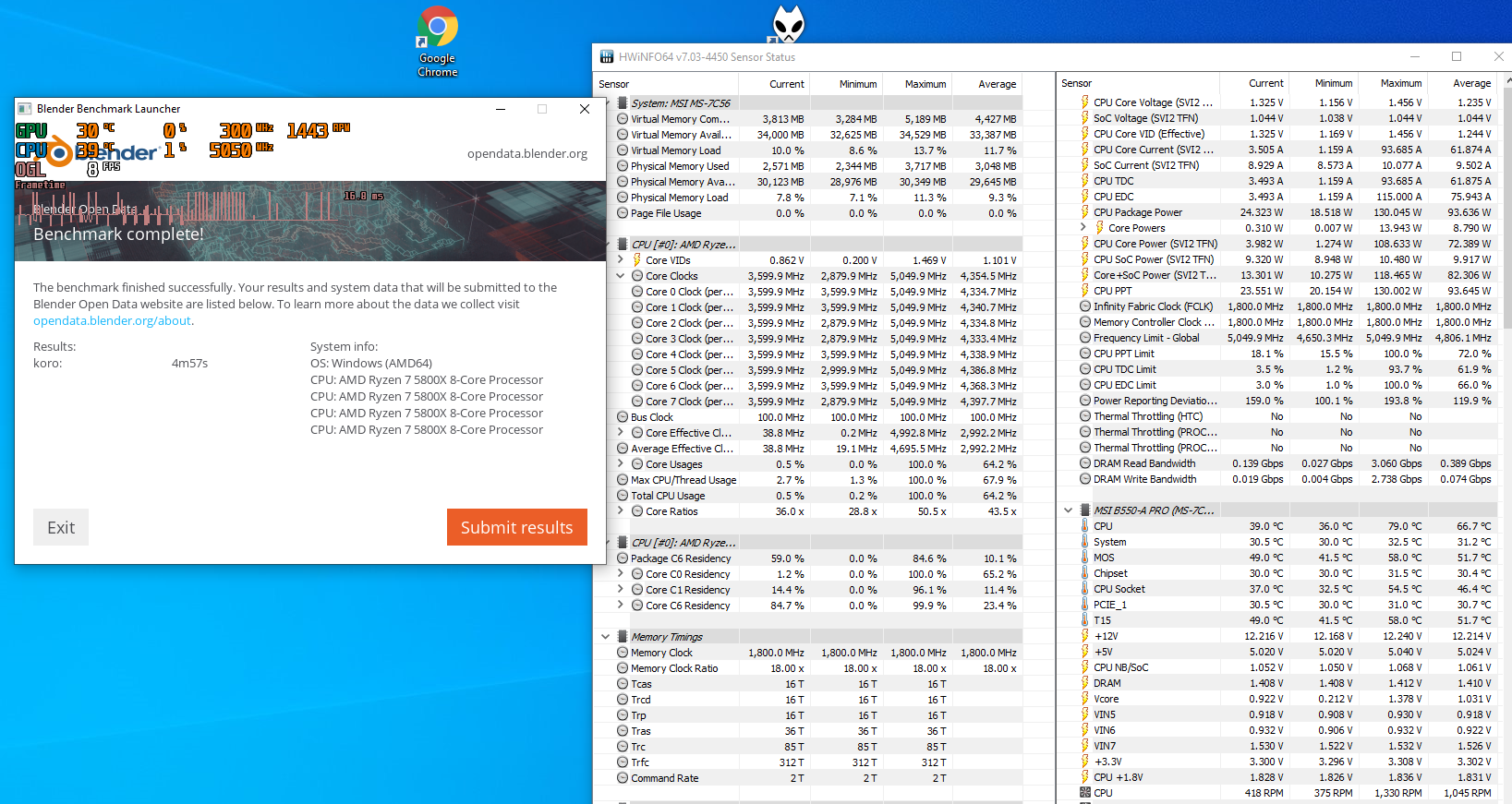Collapse the MSI B550-A PRO section
Screen dimensions: 1512x804
(x=1069, y=510)
